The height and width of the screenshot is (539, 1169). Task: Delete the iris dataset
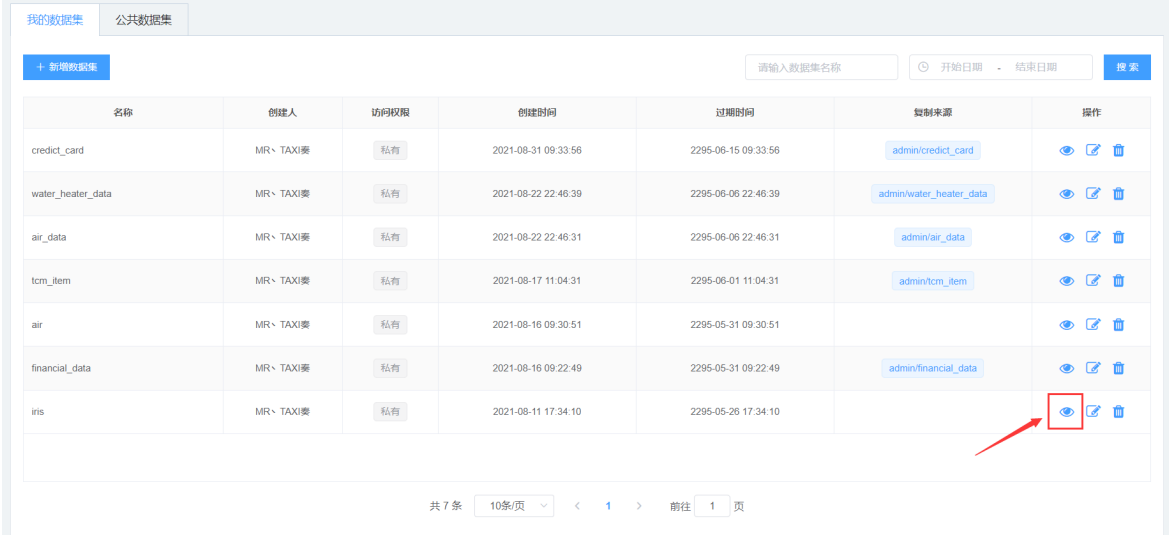[1119, 411]
